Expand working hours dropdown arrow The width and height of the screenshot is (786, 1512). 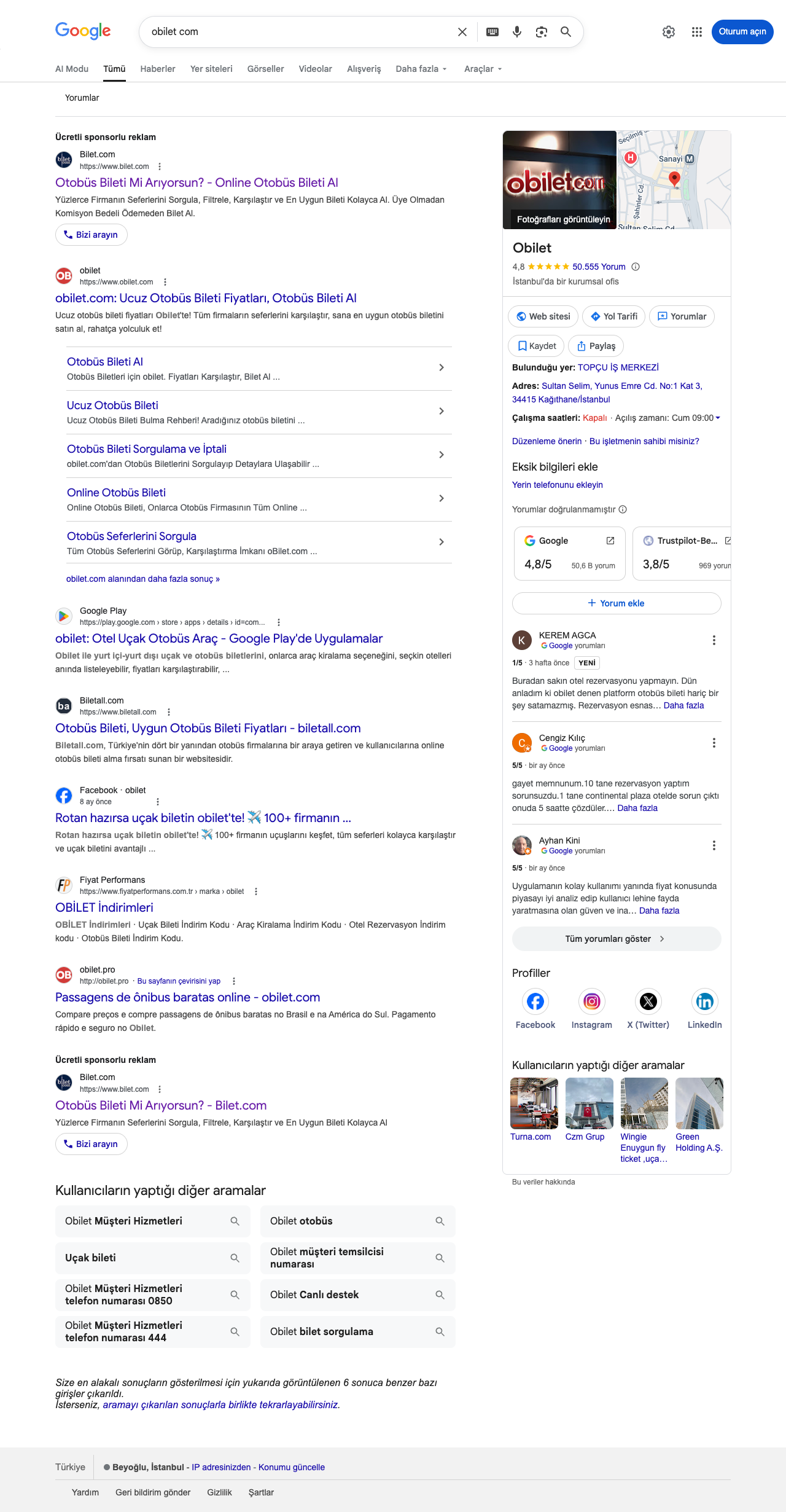click(x=718, y=418)
